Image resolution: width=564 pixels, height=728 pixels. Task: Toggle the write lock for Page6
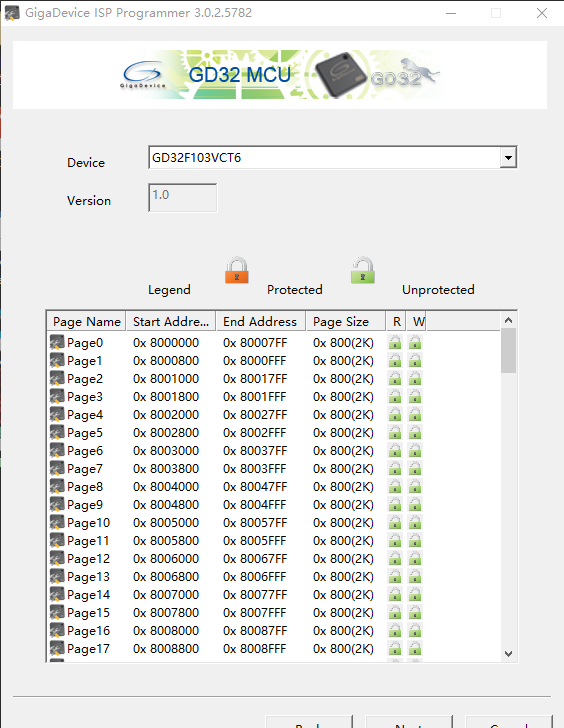click(x=415, y=450)
